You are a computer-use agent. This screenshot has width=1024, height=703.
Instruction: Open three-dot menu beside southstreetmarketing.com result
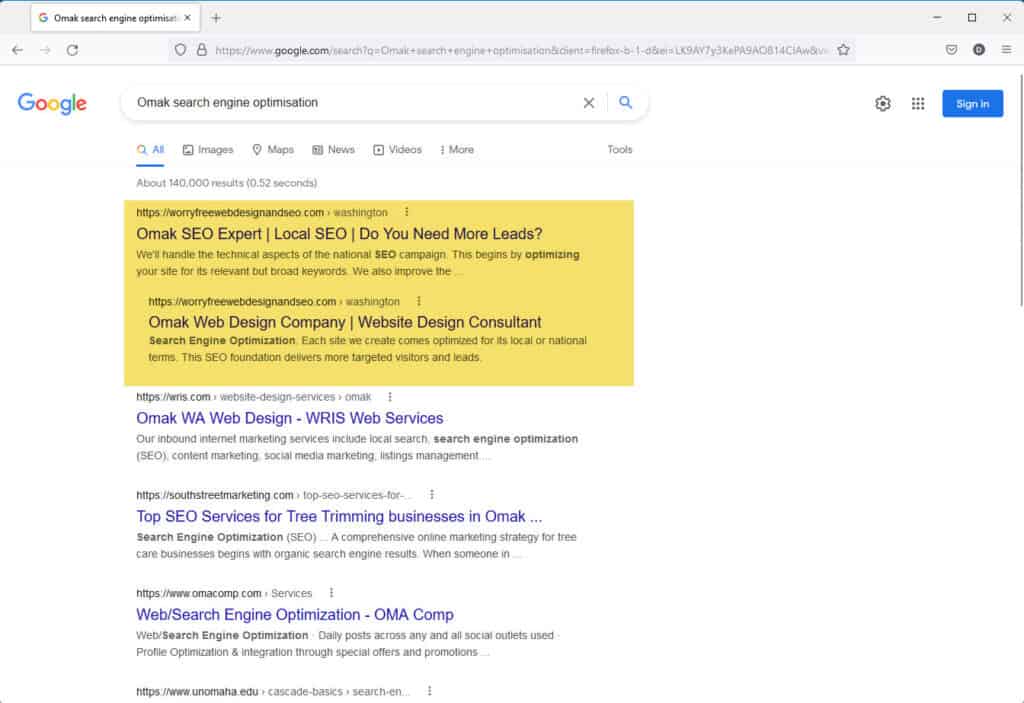click(432, 495)
